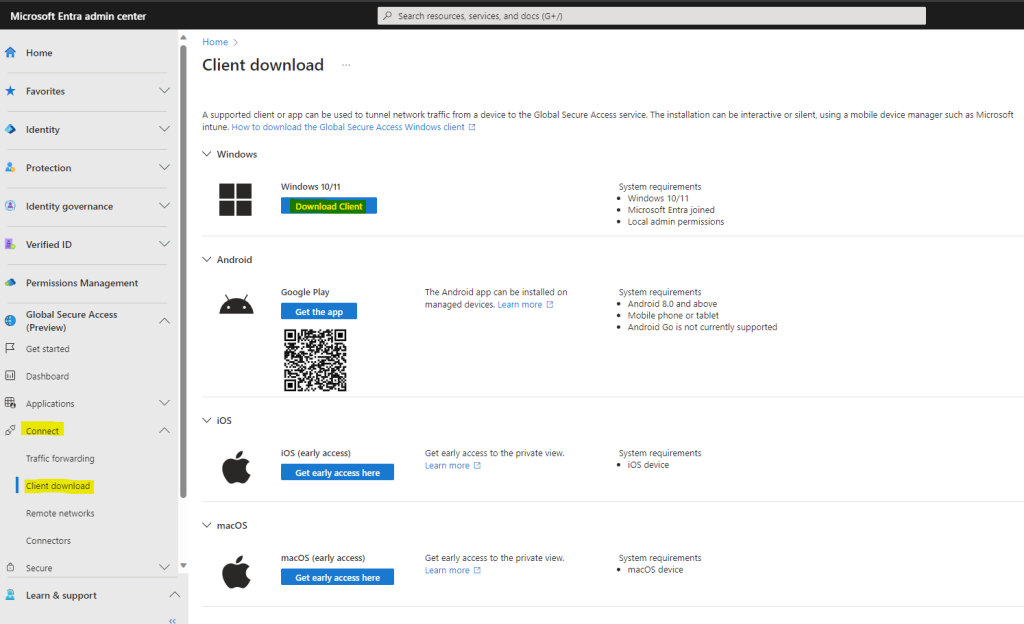Collapse the Connect chevron
The width and height of the screenshot is (1024, 624).
(165, 430)
